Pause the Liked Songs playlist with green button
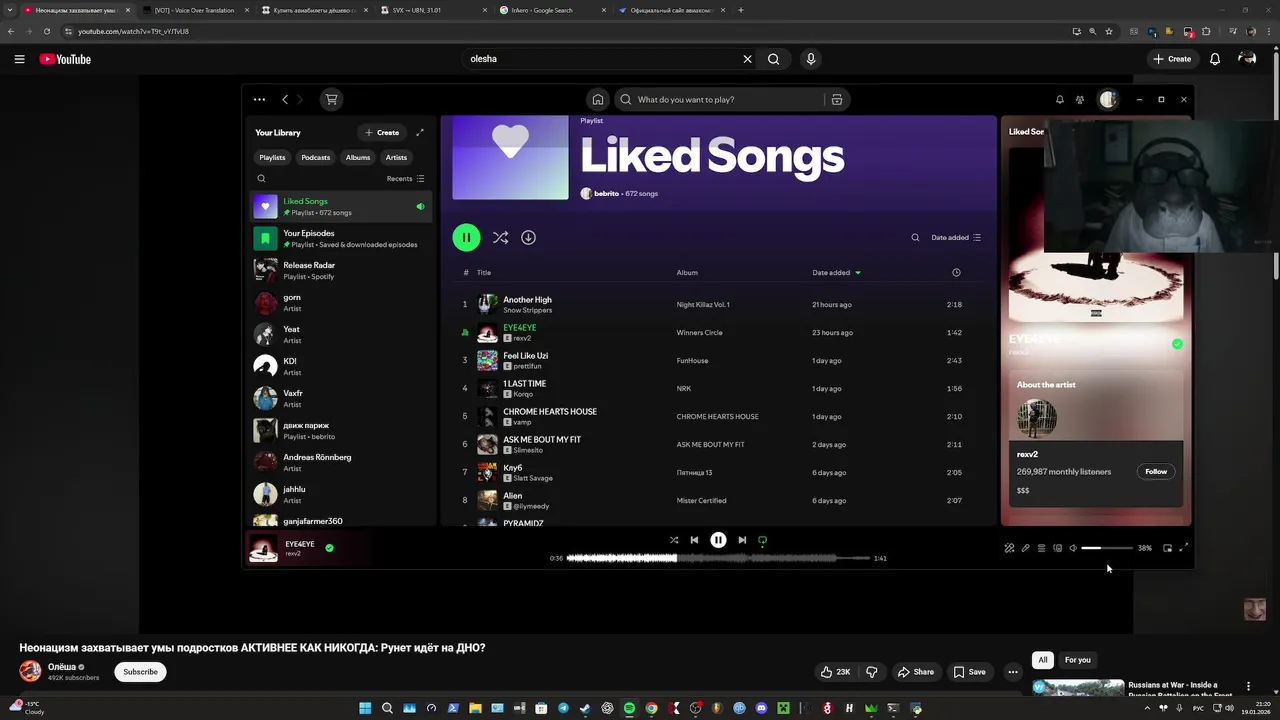1280x720 pixels. click(x=466, y=237)
